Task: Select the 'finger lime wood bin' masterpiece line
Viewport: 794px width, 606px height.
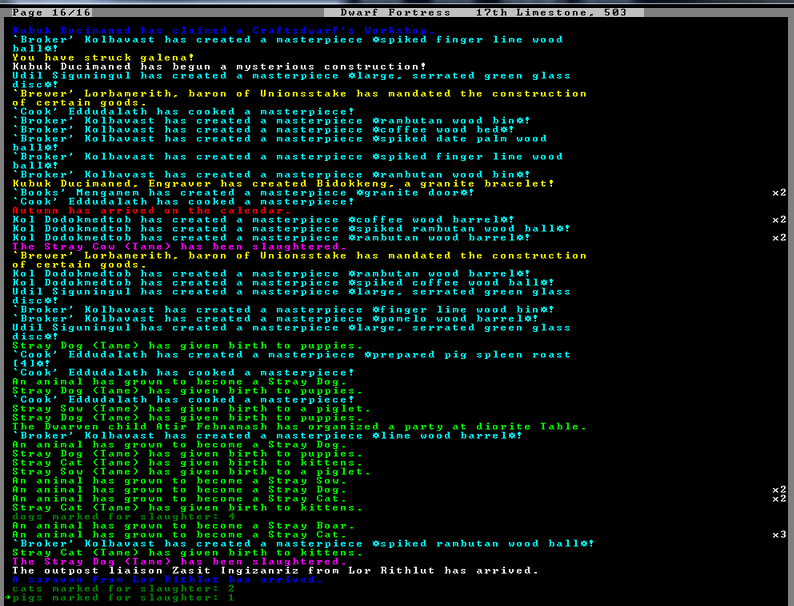Action: pos(283,310)
